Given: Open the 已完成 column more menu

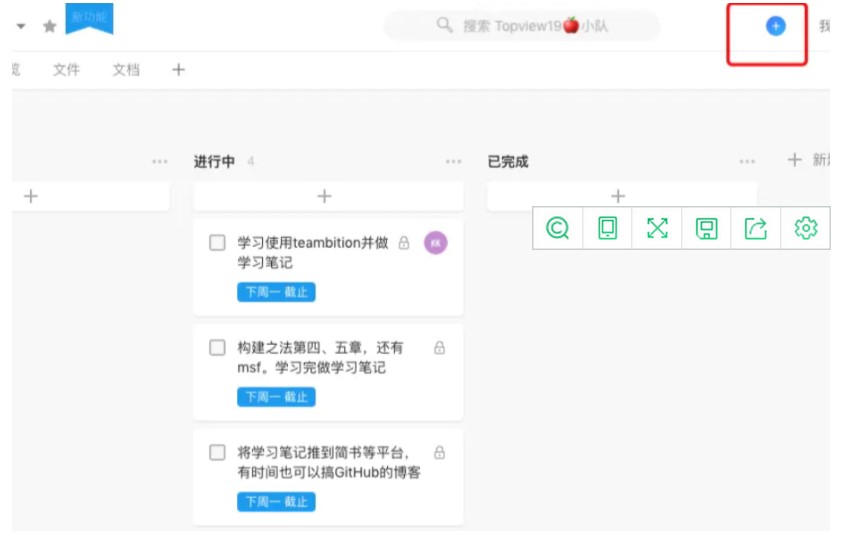Looking at the screenshot, I should tap(747, 161).
